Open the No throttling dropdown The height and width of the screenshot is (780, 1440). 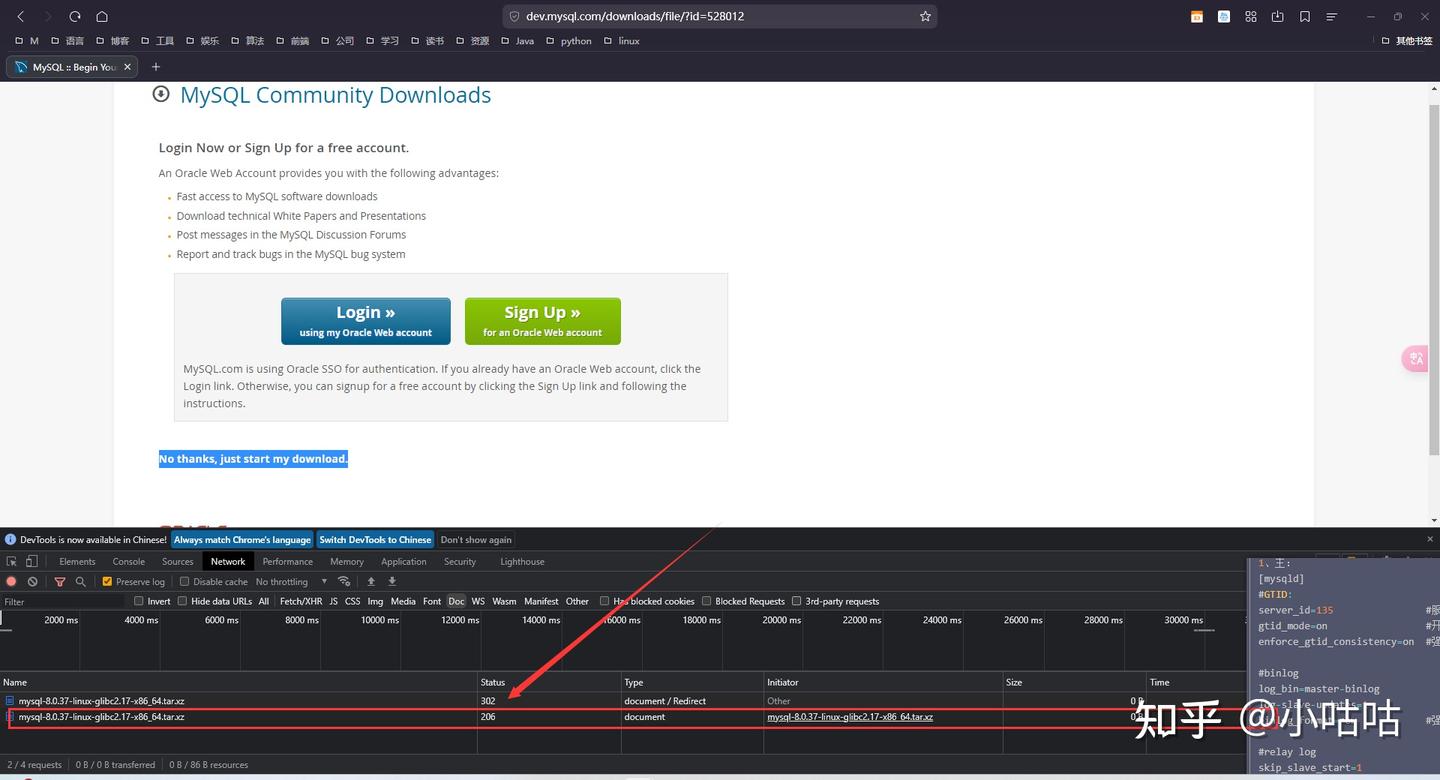click(291, 581)
